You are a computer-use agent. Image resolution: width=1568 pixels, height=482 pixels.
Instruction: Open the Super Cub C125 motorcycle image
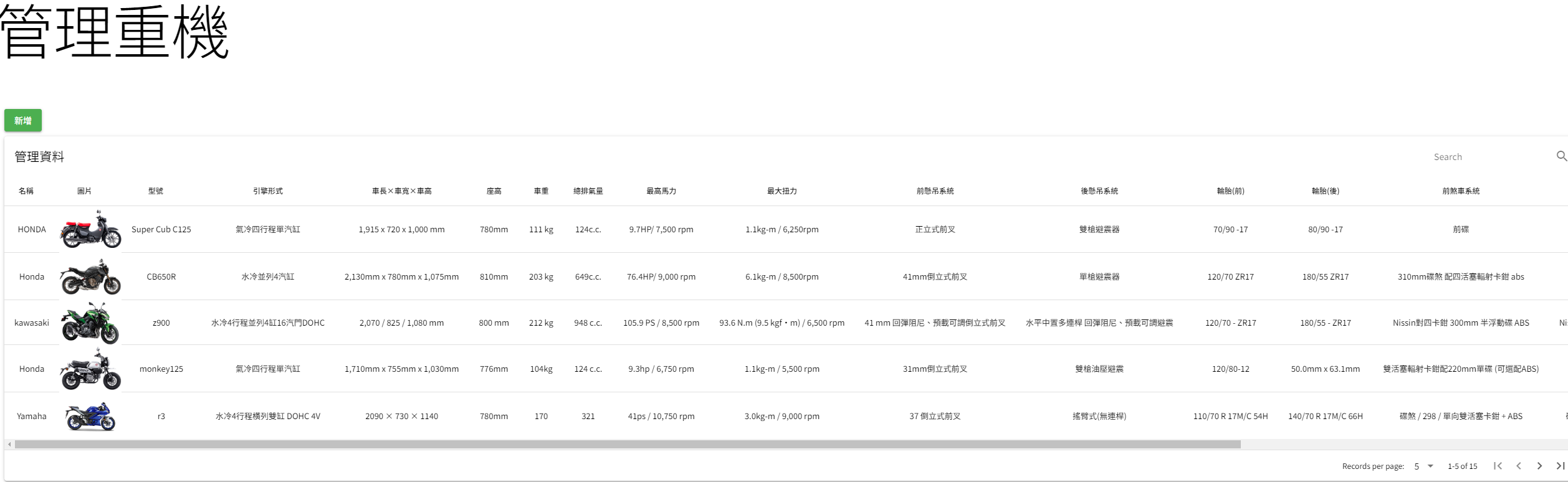90,229
